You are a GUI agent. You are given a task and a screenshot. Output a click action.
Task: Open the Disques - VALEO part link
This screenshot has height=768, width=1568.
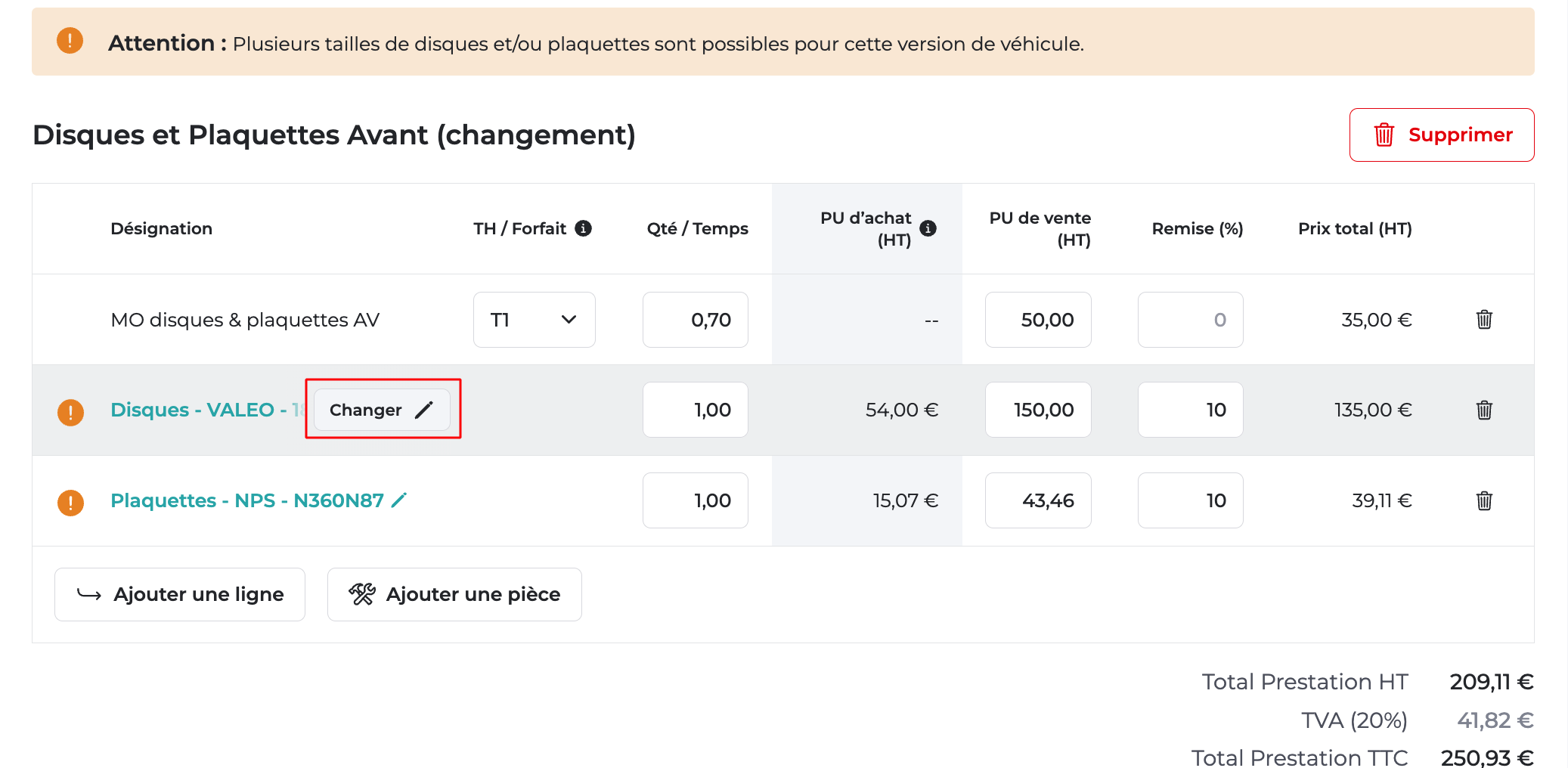(198, 410)
